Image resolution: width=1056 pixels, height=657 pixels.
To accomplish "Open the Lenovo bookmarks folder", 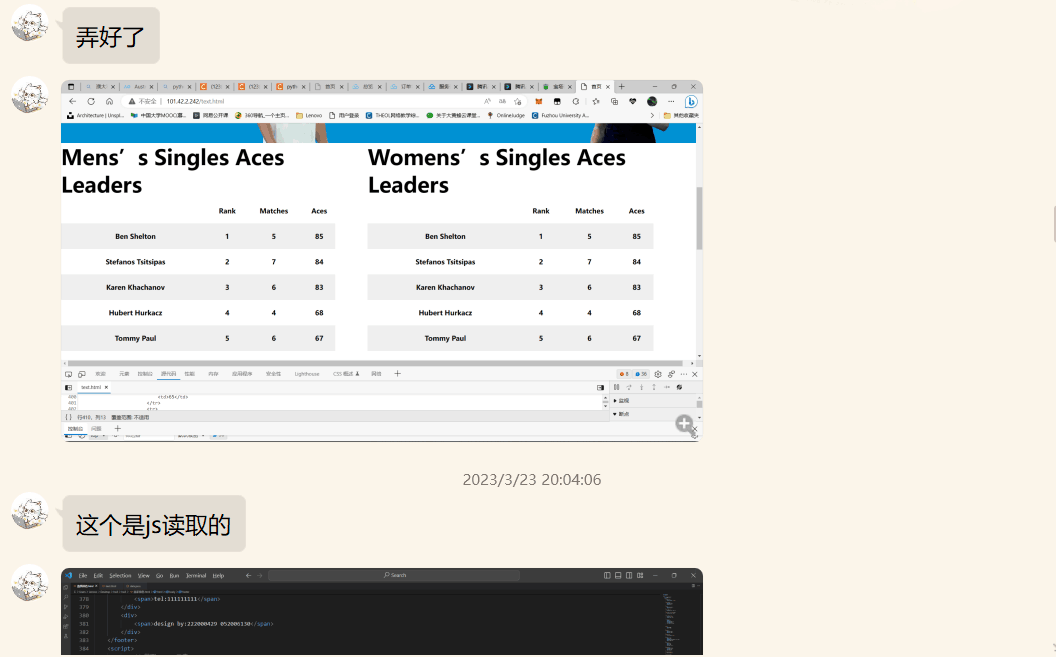I will (309, 115).
